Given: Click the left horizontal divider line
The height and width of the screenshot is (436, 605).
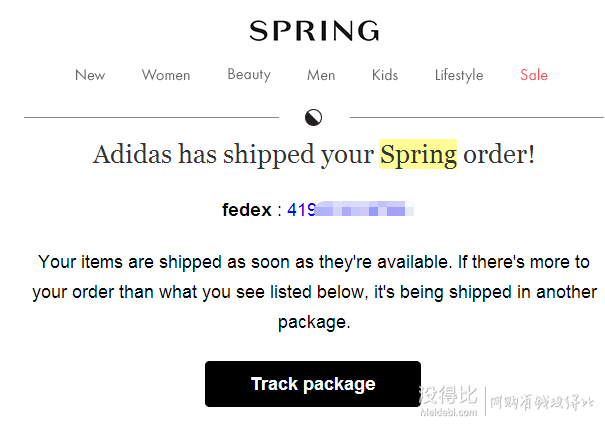Looking at the screenshot, I should click(x=151, y=117).
